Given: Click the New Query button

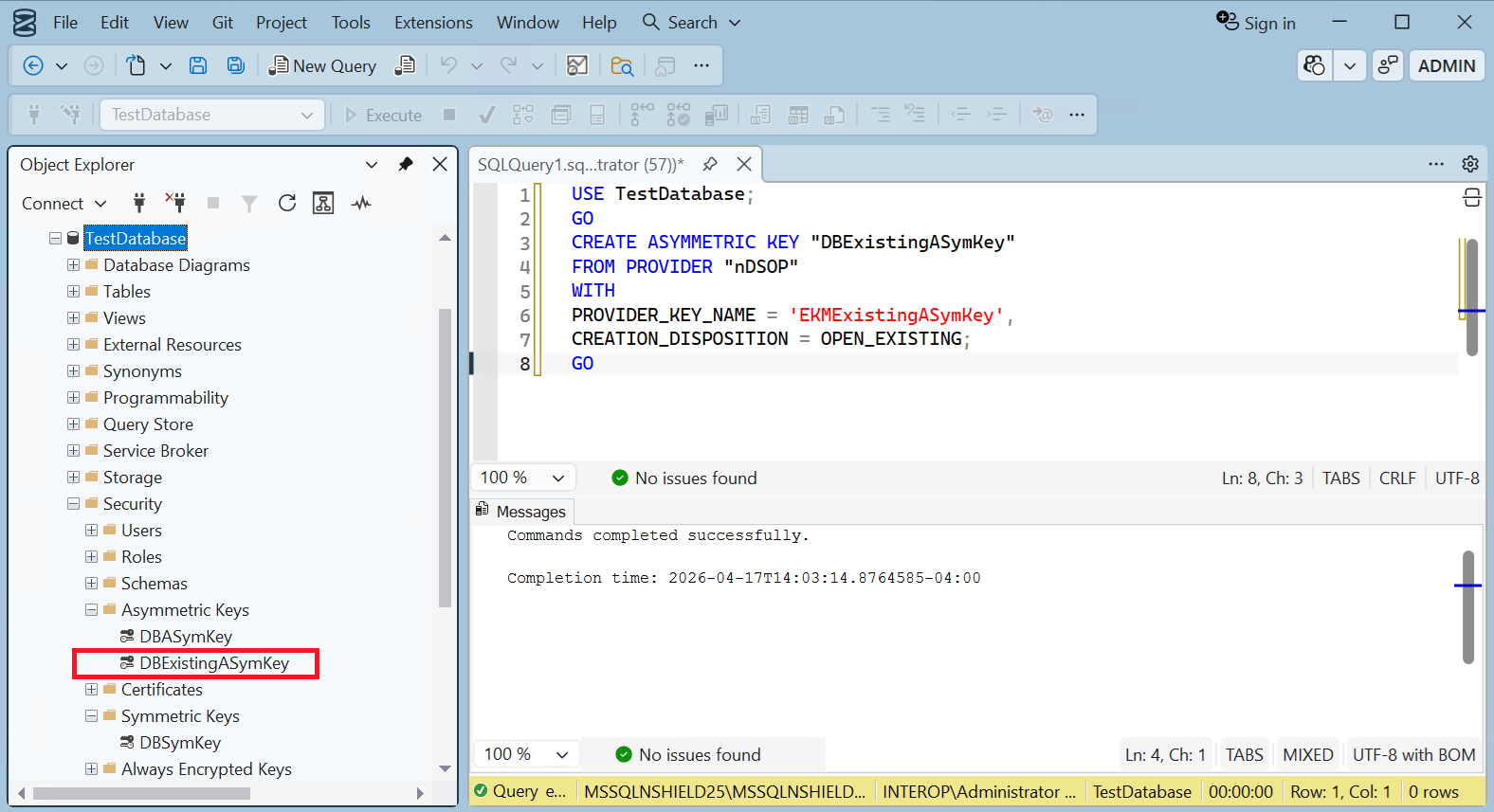Looking at the screenshot, I should click(x=323, y=65).
